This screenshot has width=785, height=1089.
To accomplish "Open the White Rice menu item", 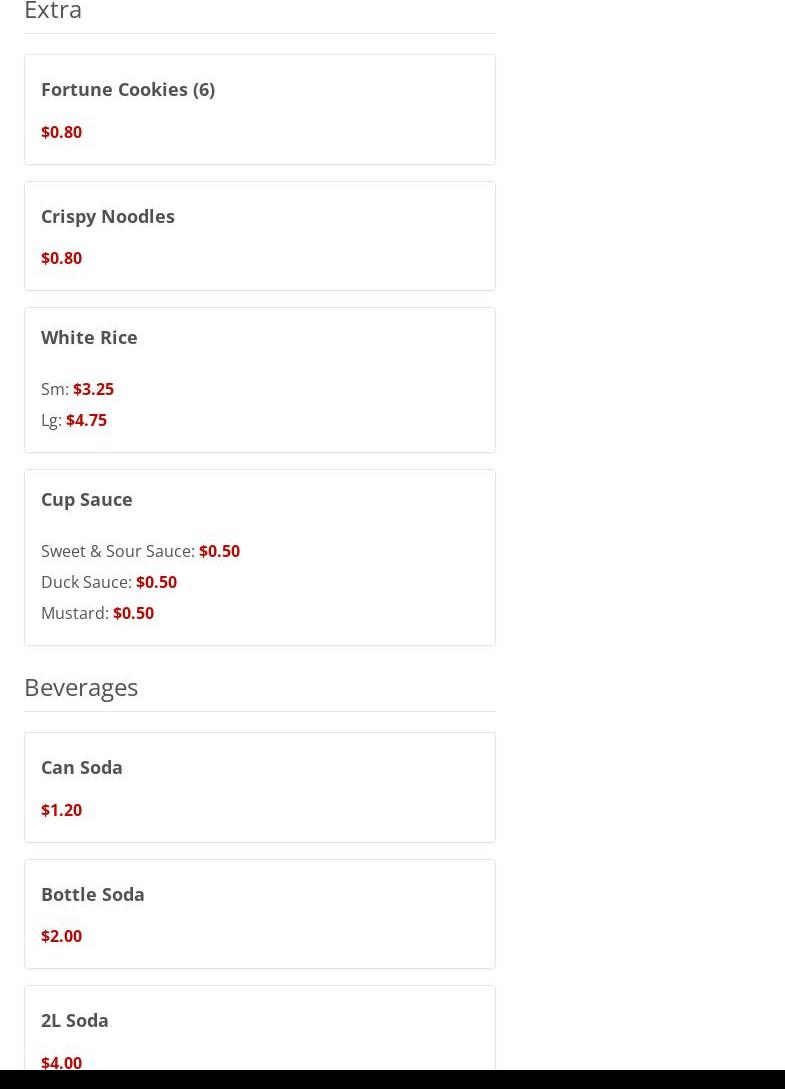I will [89, 337].
